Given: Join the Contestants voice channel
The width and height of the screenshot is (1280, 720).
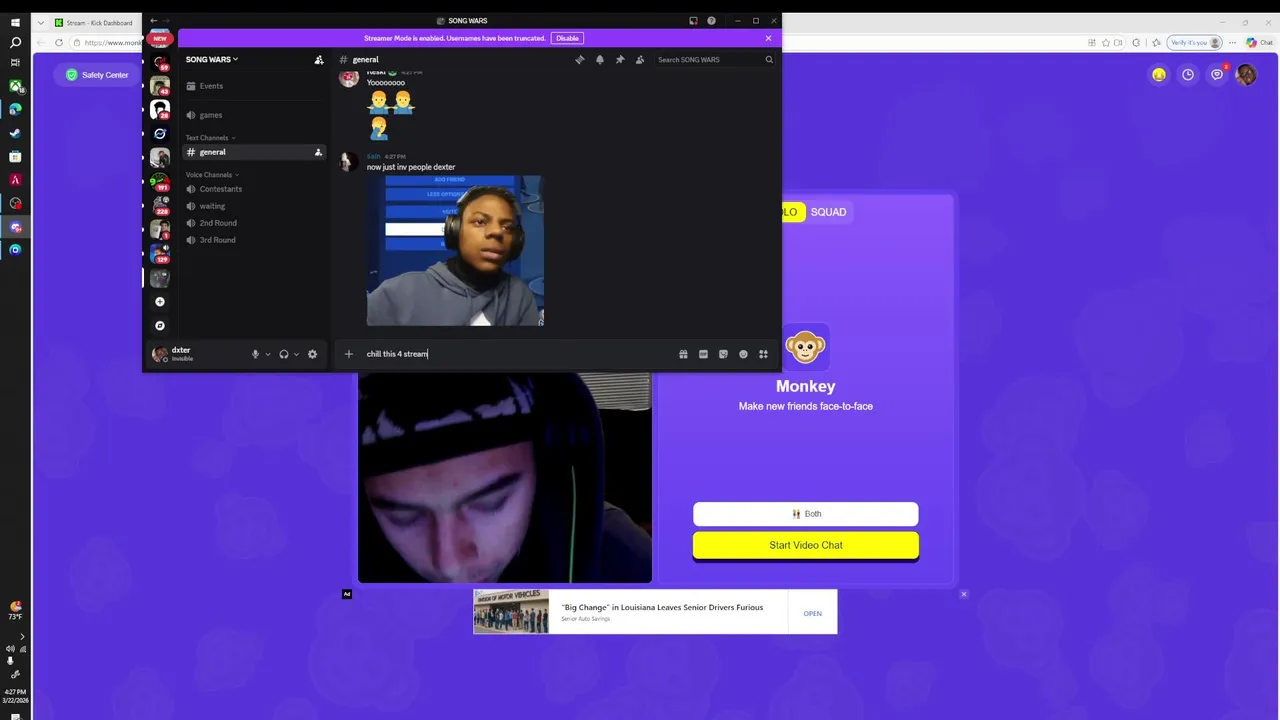Looking at the screenshot, I should (253, 189).
